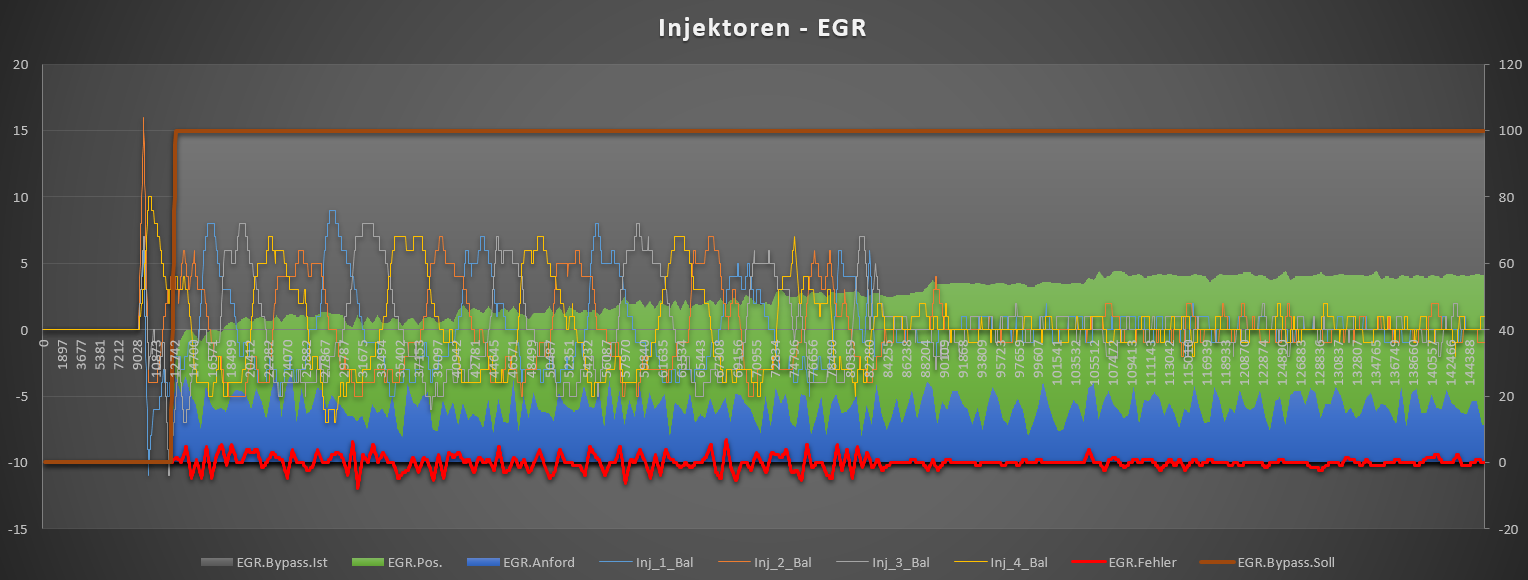
Task: Select the chart title 'Injektoren - EGR'
Action: click(762, 27)
